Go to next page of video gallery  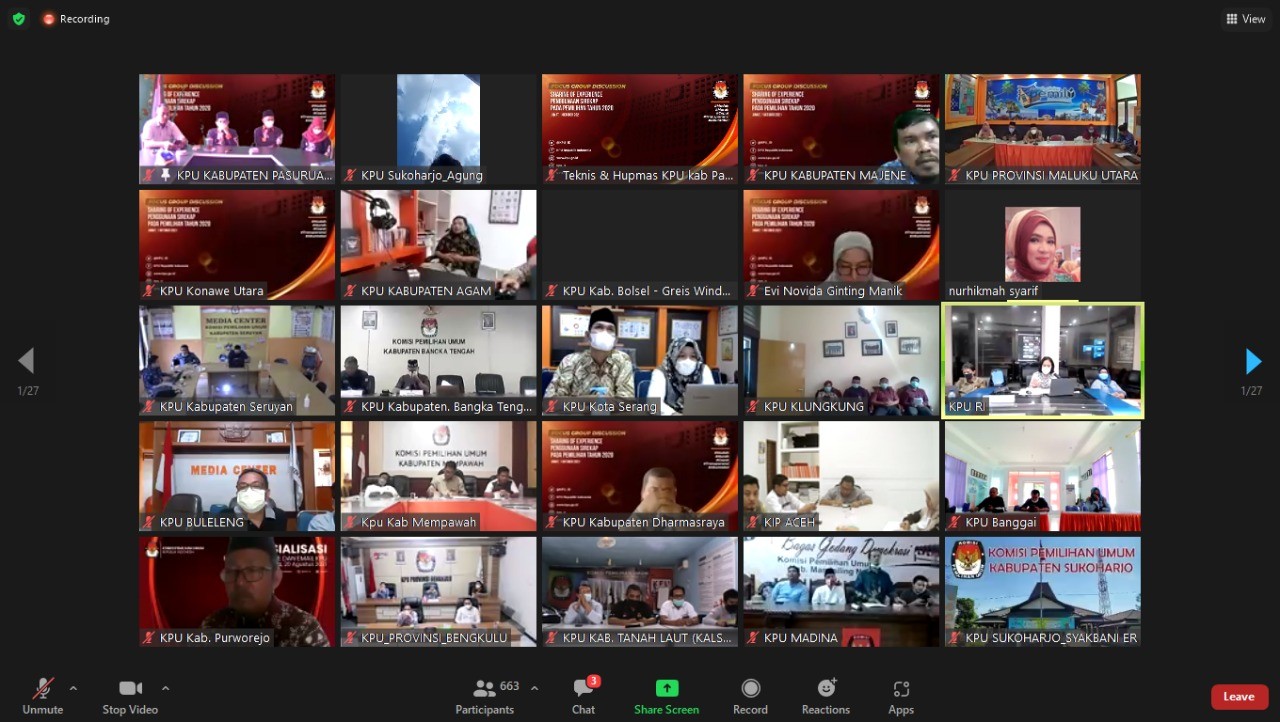pos(1253,361)
